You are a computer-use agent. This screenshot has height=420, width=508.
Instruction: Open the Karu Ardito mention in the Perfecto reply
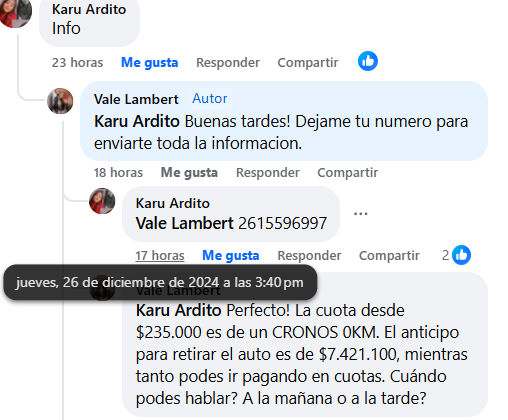click(178, 310)
